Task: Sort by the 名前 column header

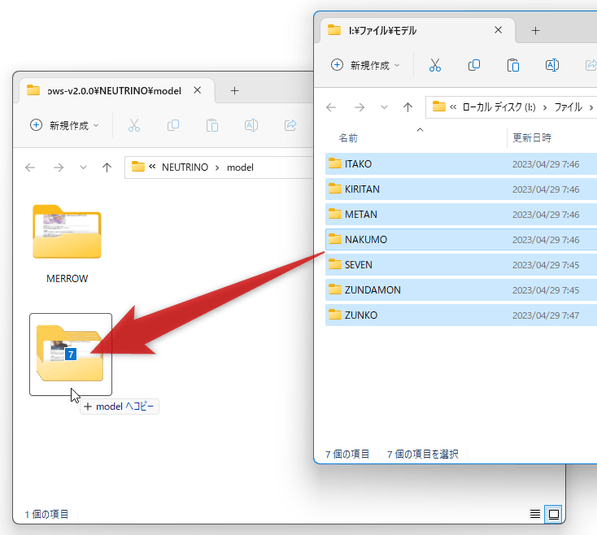Action: pos(348,138)
